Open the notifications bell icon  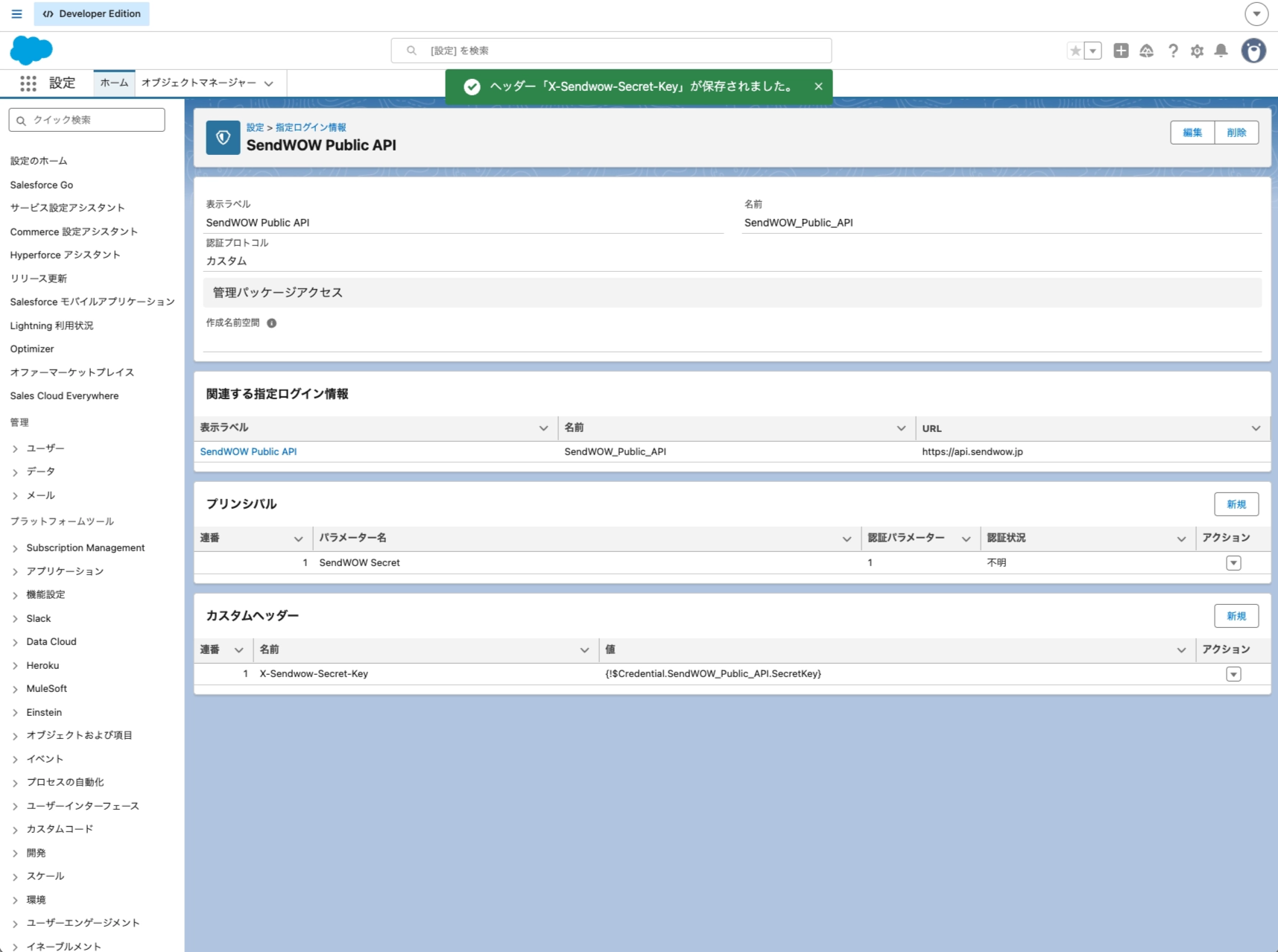tap(1221, 51)
